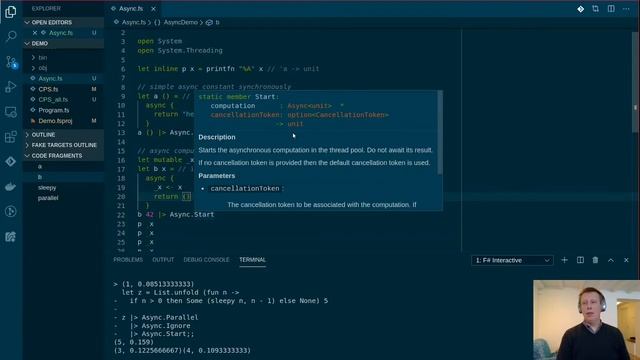Click Async.fs in the breadcrumb
The image size is (640, 360).
coord(133,22)
